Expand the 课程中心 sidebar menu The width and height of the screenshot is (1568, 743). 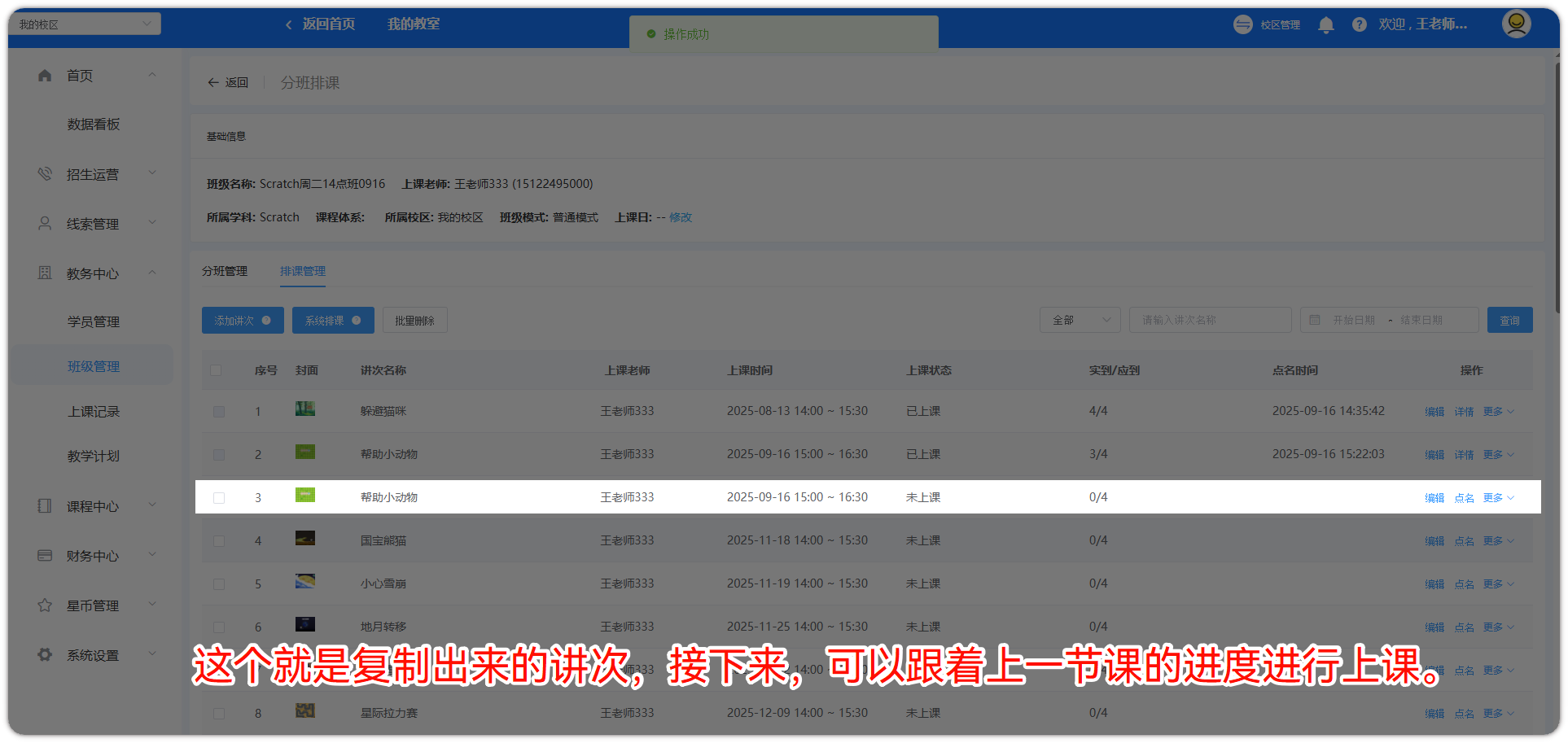[x=152, y=505]
